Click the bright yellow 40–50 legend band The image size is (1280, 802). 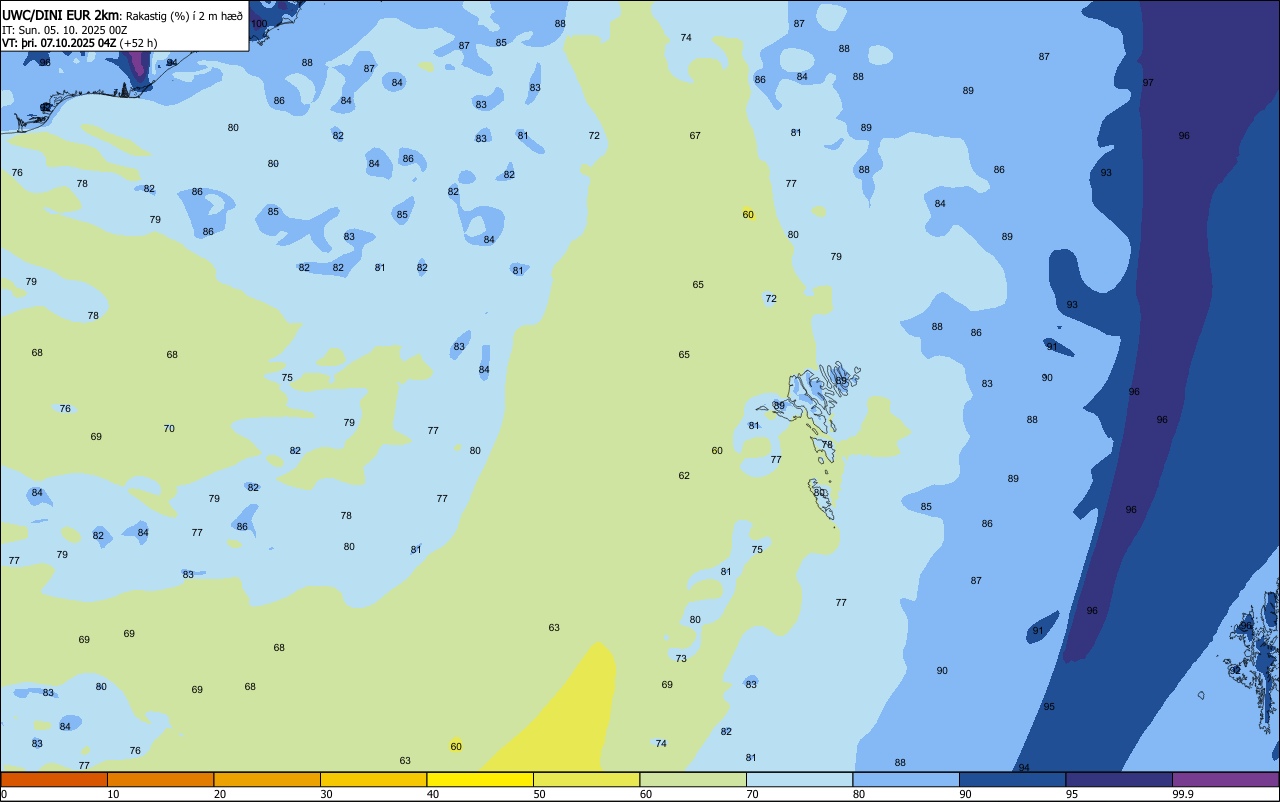click(x=480, y=779)
